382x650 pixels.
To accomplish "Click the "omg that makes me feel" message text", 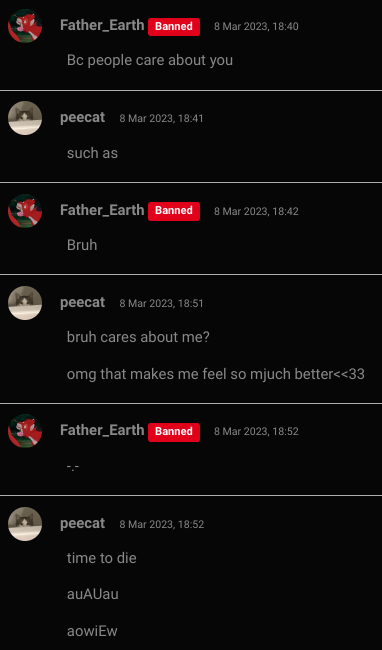I will (216, 374).
